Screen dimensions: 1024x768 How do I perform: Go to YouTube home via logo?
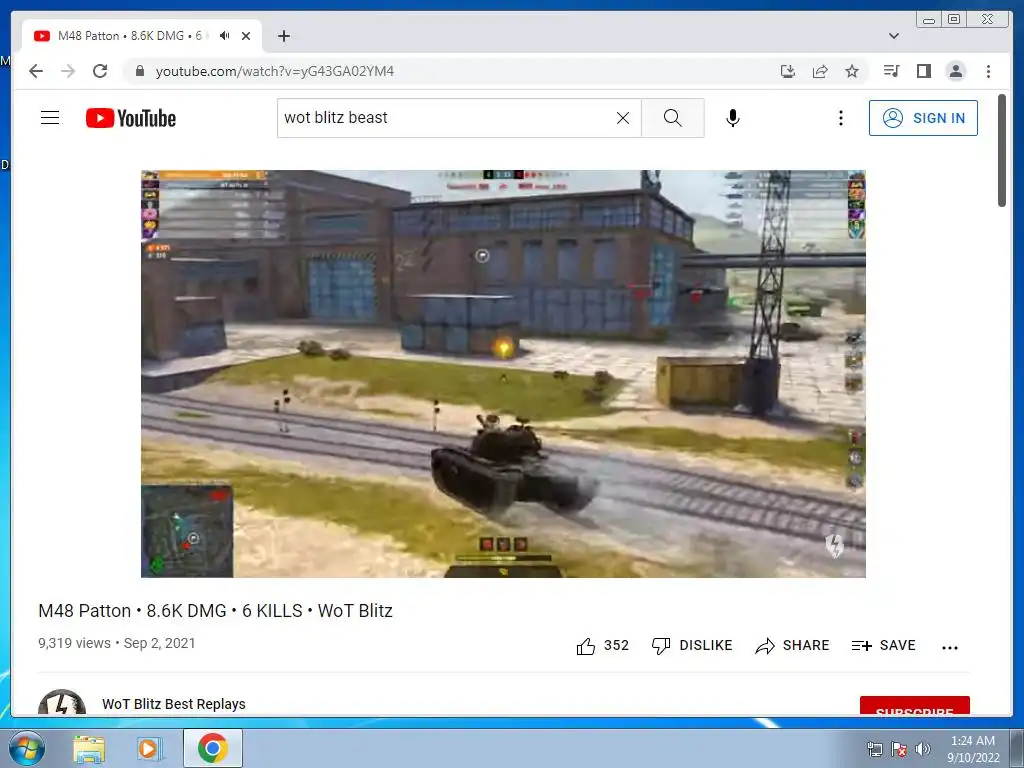[131, 118]
